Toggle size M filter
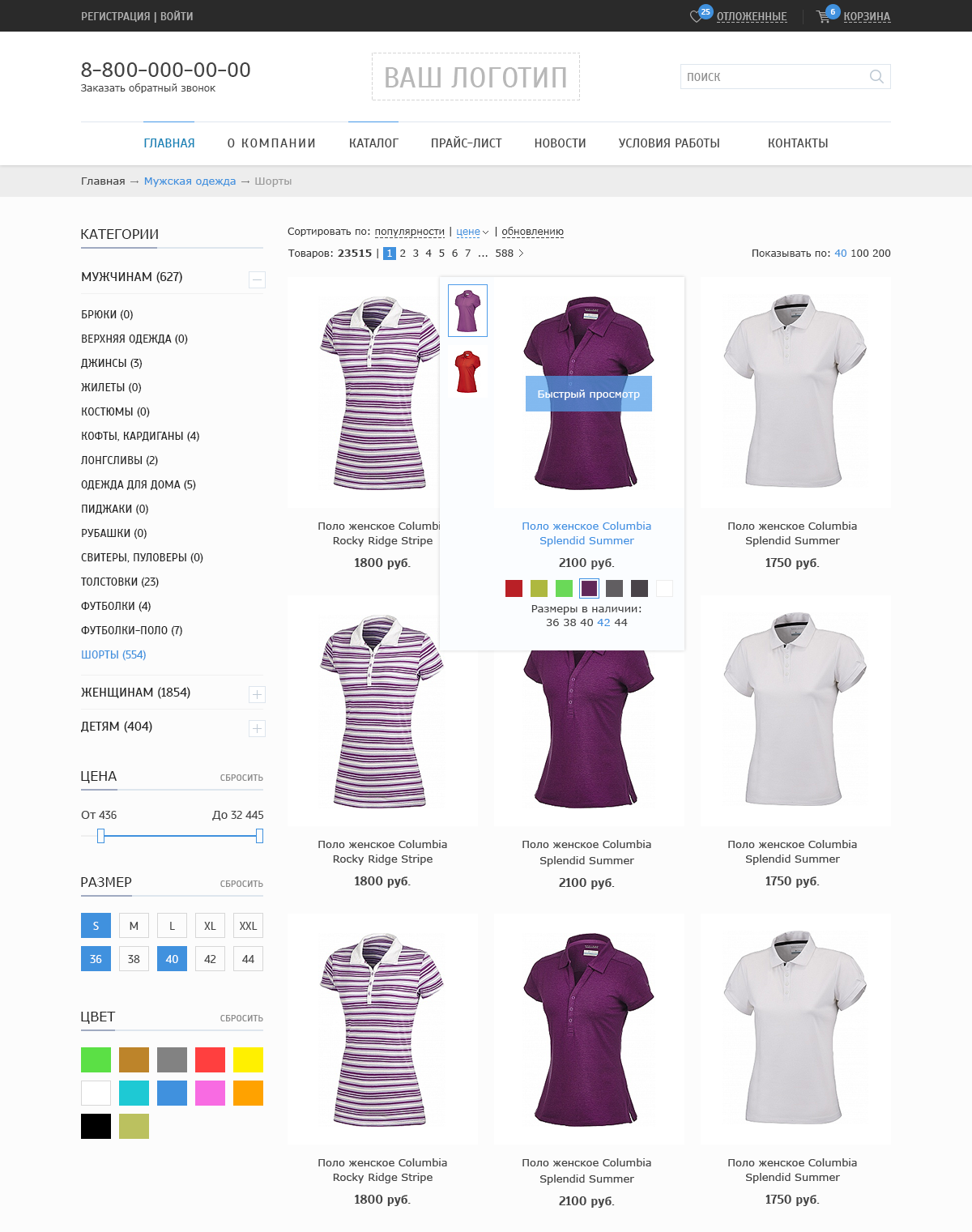This screenshot has width=972, height=1232. 134,926
